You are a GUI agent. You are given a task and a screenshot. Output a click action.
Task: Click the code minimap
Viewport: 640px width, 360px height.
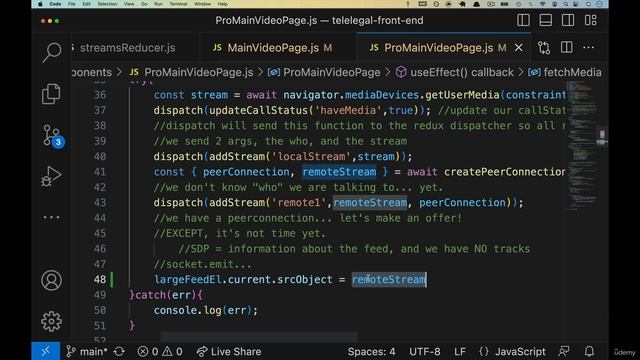(x=581, y=146)
